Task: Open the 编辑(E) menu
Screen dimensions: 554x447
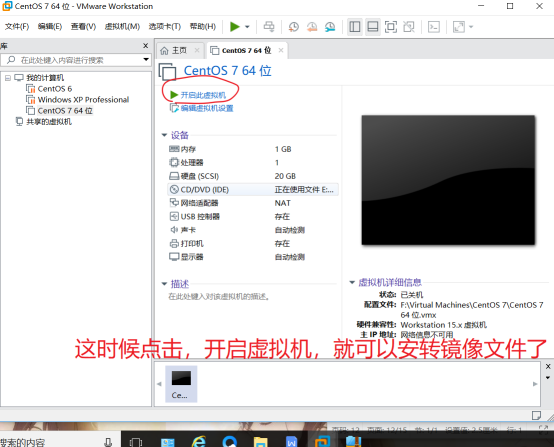Action: pos(50,27)
